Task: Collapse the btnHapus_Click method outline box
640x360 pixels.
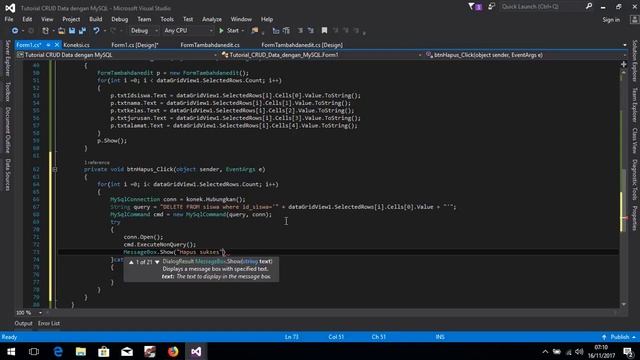Action: pos(55,169)
